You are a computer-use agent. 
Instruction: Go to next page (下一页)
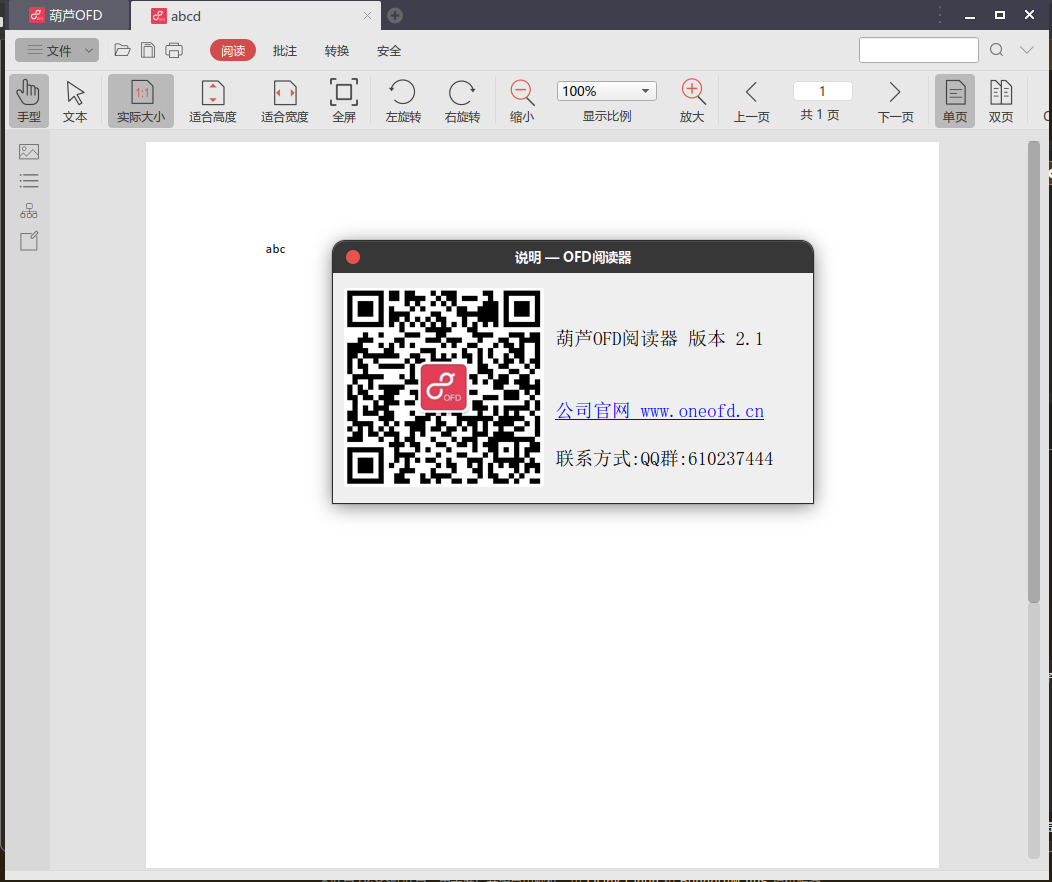(x=896, y=101)
